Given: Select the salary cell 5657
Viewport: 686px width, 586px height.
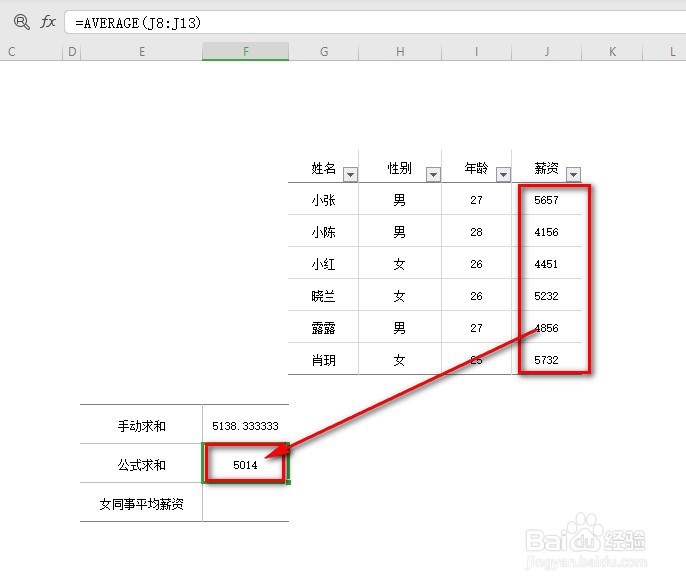Looking at the screenshot, I should (x=546, y=200).
